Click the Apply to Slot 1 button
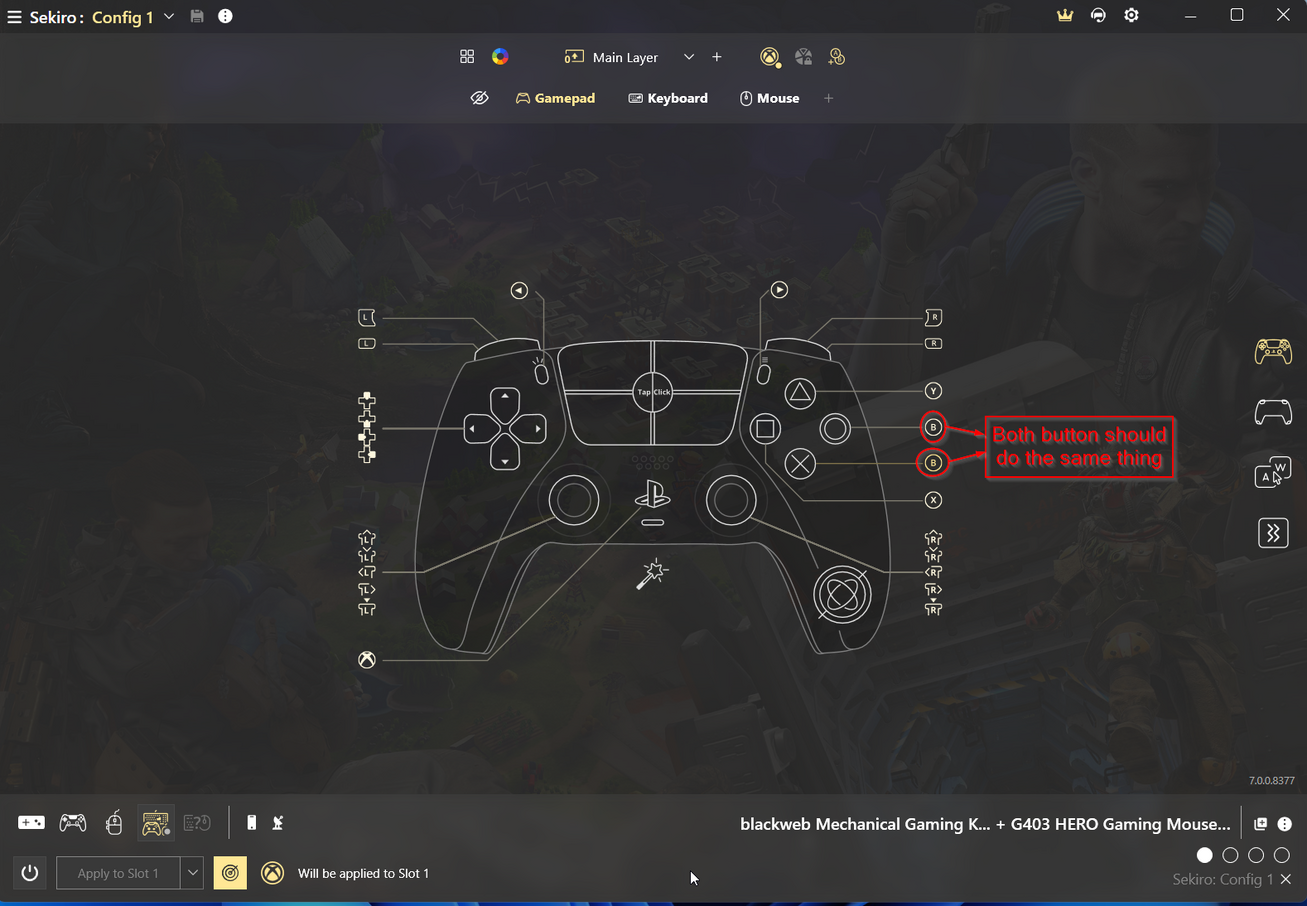The image size is (1307, 906). pos(118,873)
